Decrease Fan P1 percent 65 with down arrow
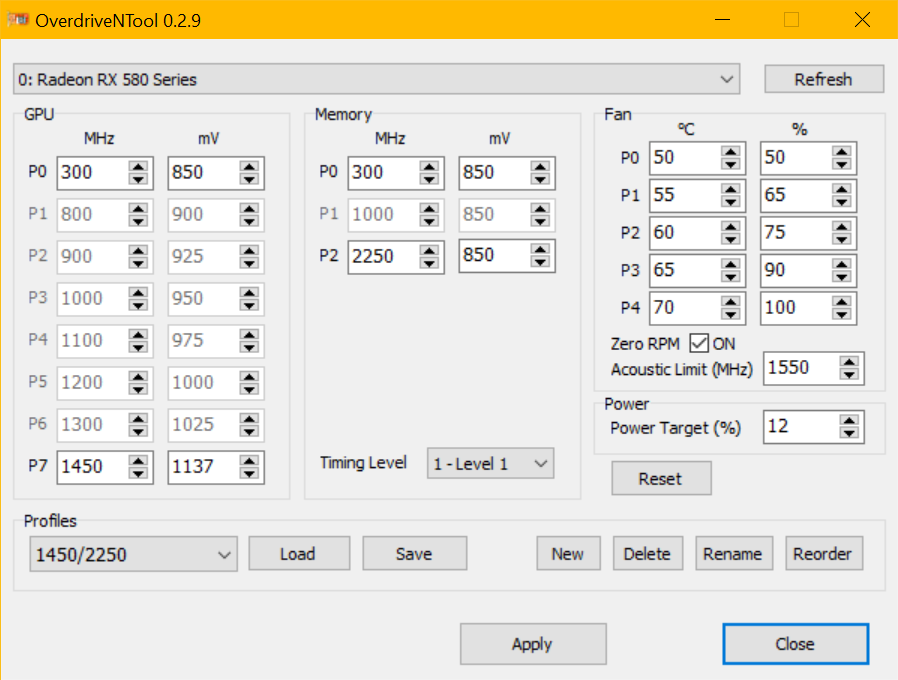898x680 pixels. 841,202
